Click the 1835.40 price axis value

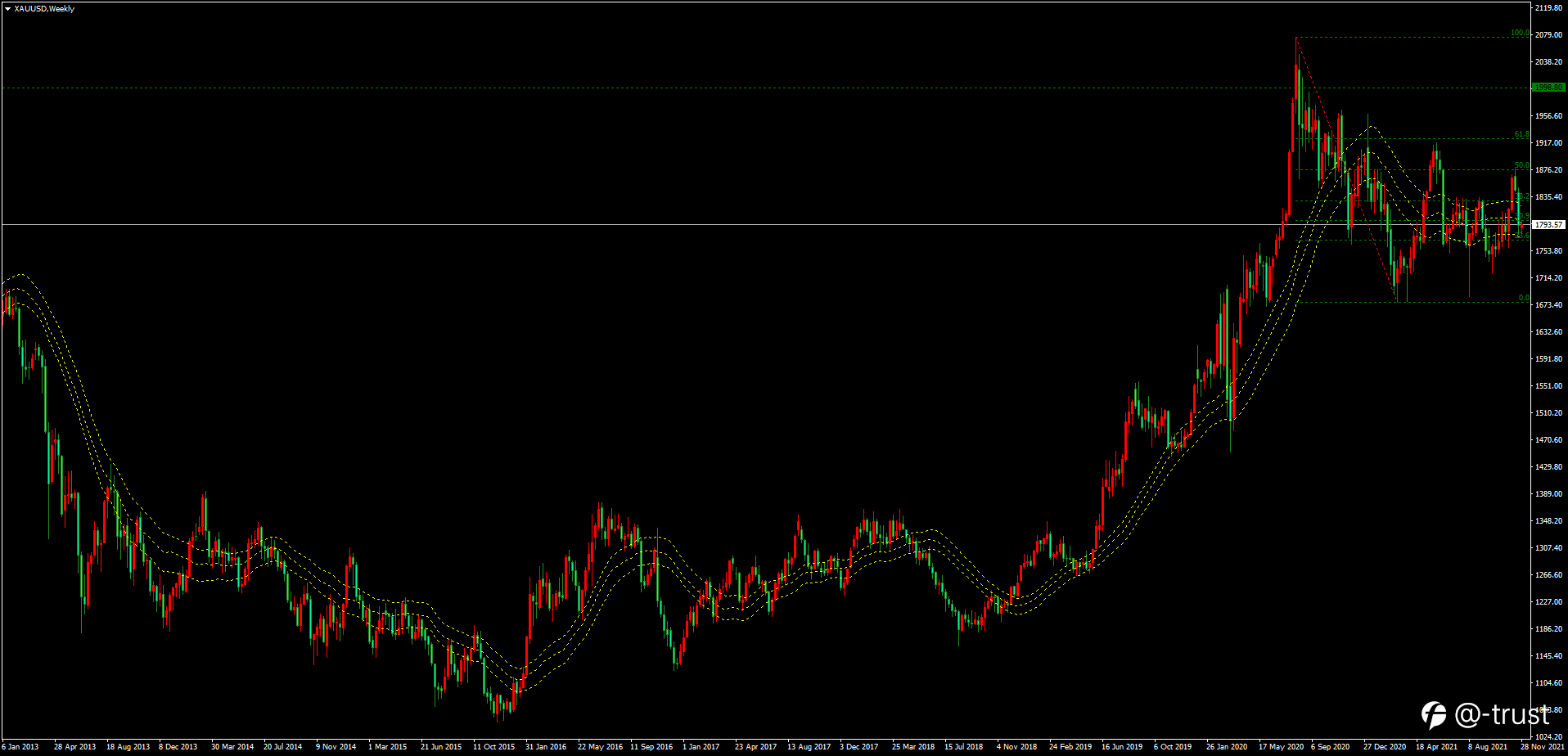coord(1550,197)
